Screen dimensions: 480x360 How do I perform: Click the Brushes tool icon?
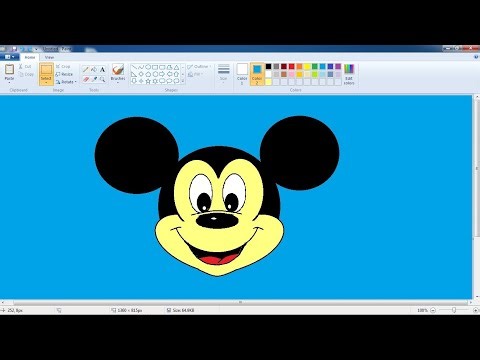(x=118, y=70)
